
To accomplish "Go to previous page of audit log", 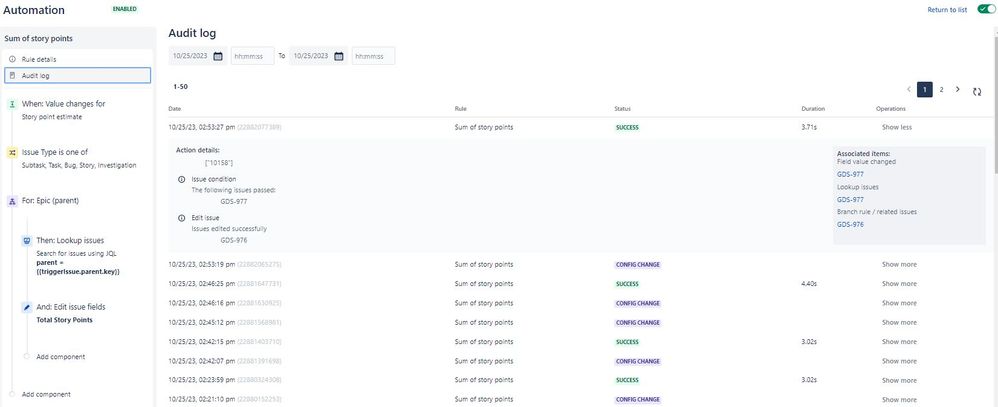I will coord(908,90).
